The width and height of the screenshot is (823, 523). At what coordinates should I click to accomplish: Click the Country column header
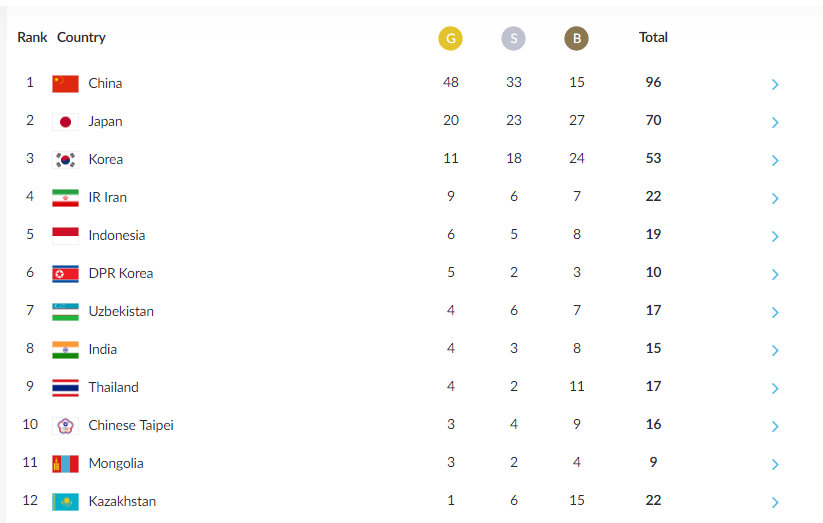81,37
